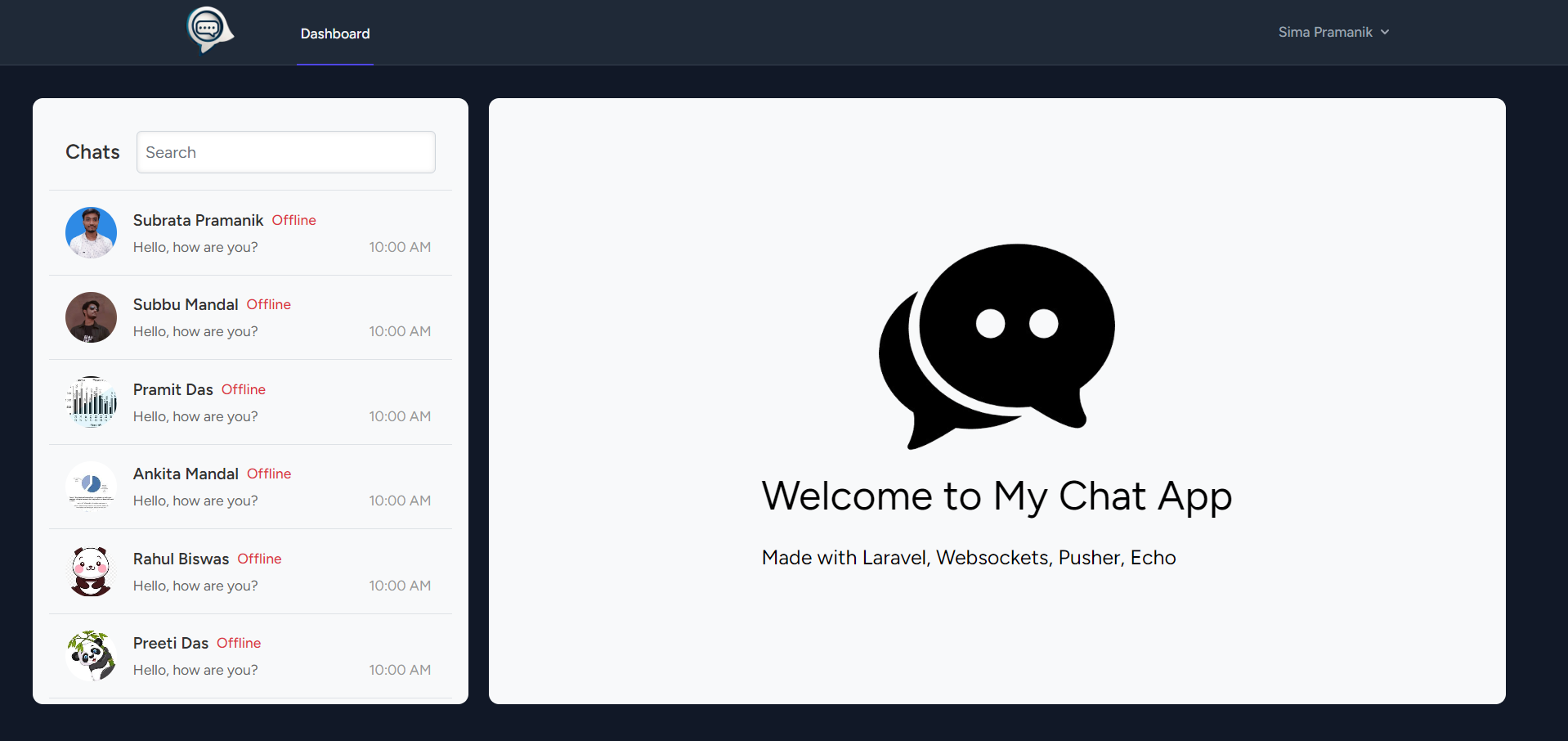Image resolution: width=1568 pixels, height=741 pixels.
Task: Click the Offline status next to Pramit Das
Action: point(243,389)
